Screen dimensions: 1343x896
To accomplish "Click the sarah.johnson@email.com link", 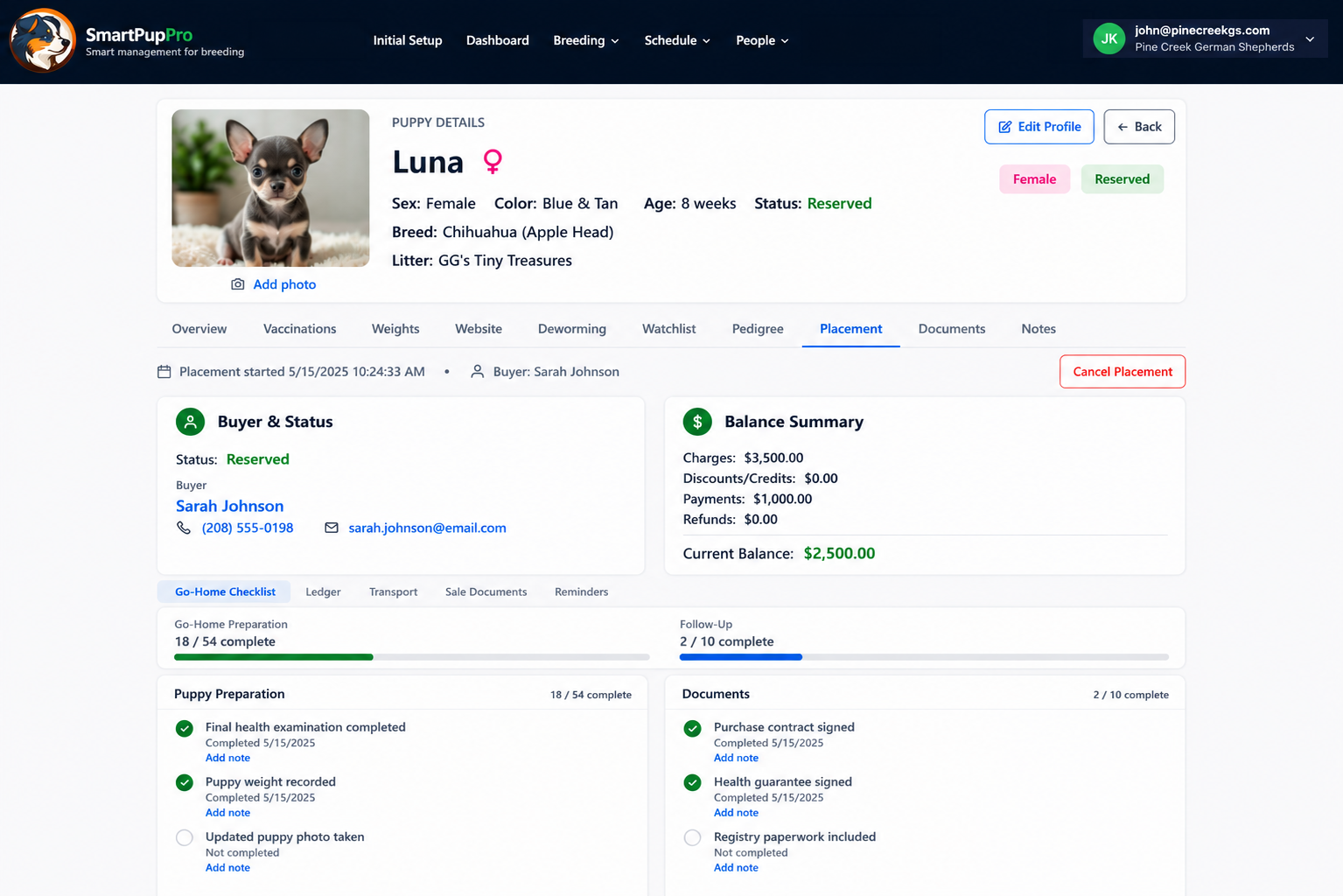I will (428, 528).
